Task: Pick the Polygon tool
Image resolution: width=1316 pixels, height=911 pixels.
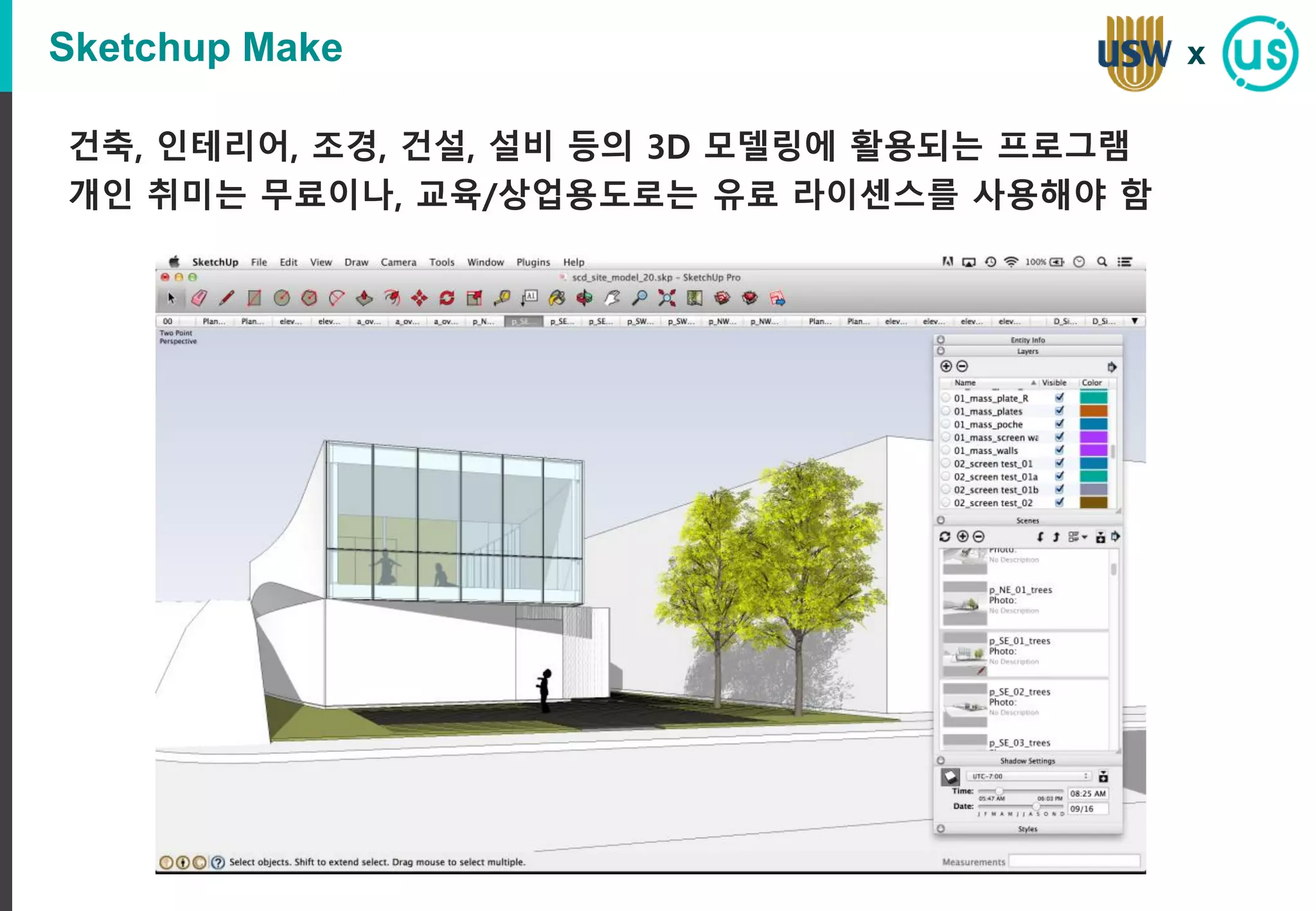Action: pos(309,298)
